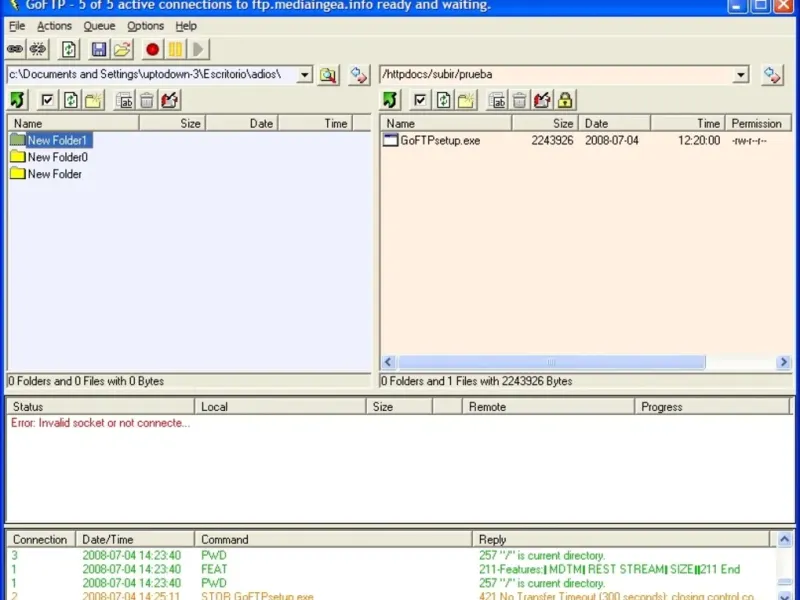
Task: Expand the local path dropdown
Action: click(x=304, y=75)
